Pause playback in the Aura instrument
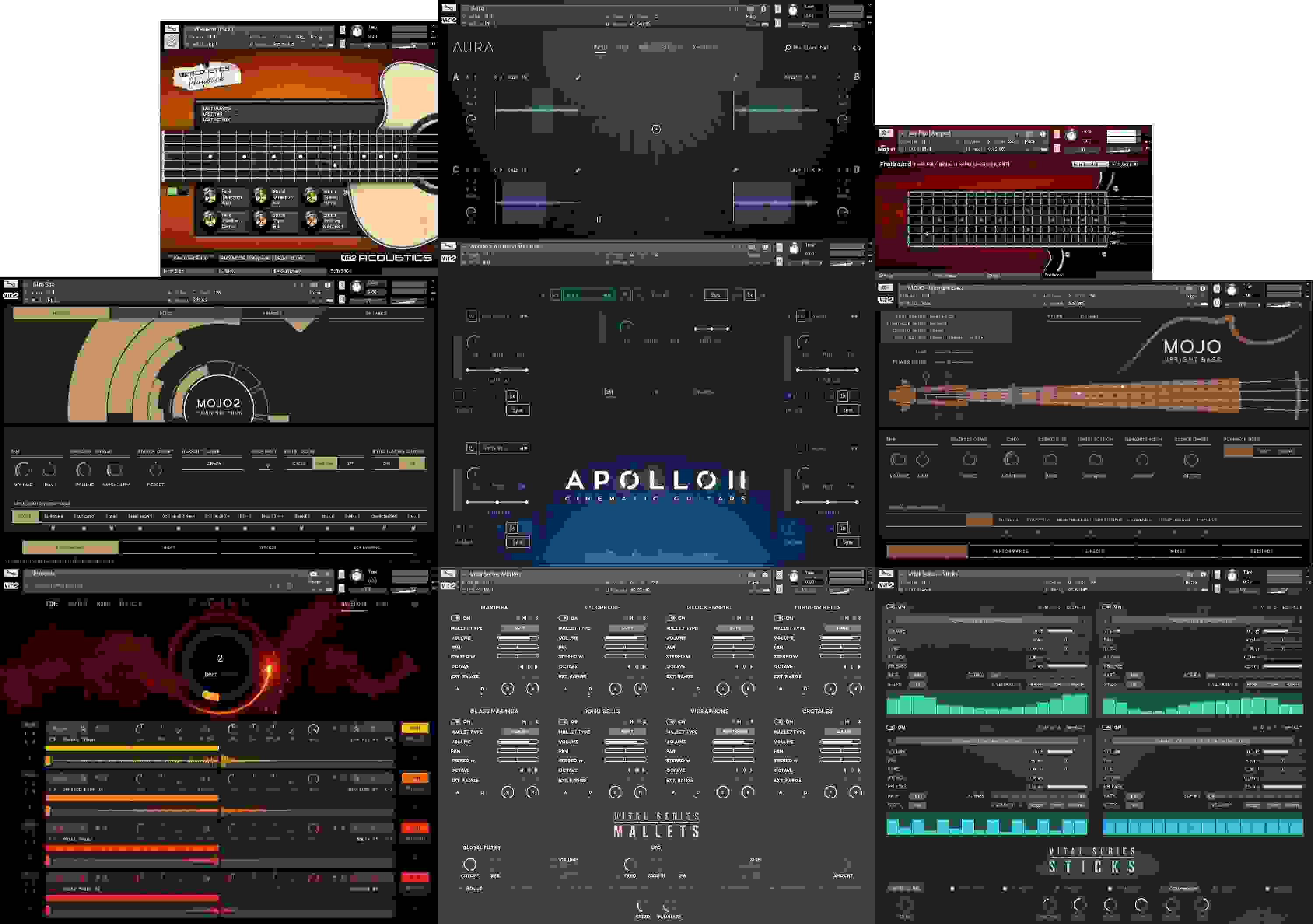 point(599,220)
